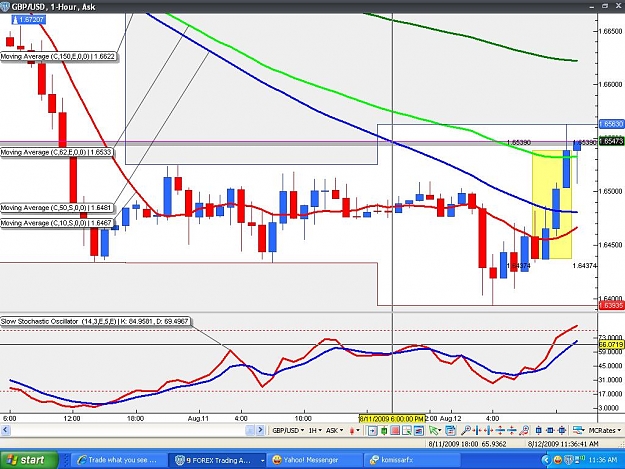The image size is (625, 469).
Task: Switch to 9 FOREX Trading taskbar item
Action: [217, 460]
